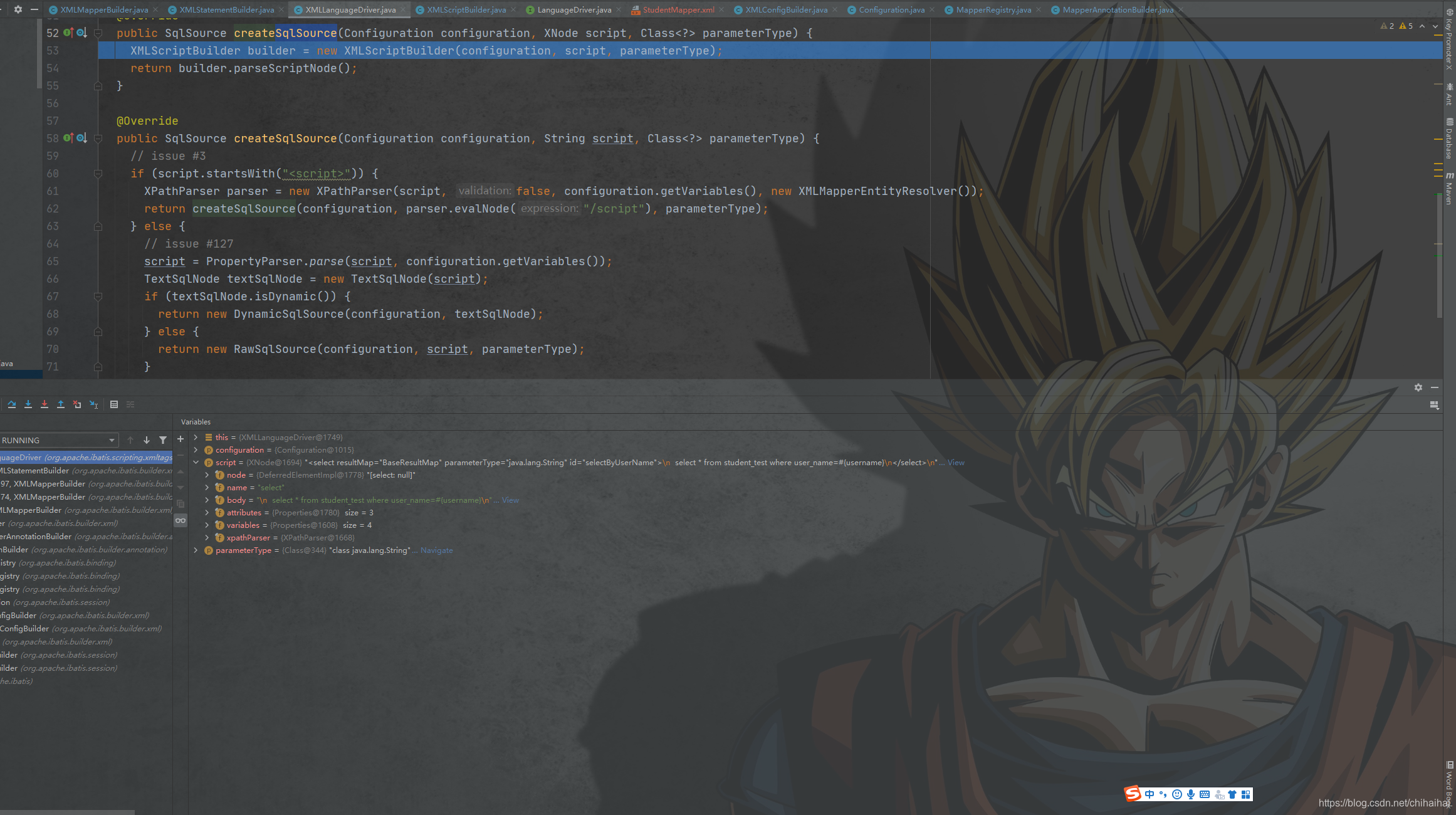Image resolution: width=1456 pixels, height=815 pixels.
Task: Open Maven tool window
Action: (1450, 188)
